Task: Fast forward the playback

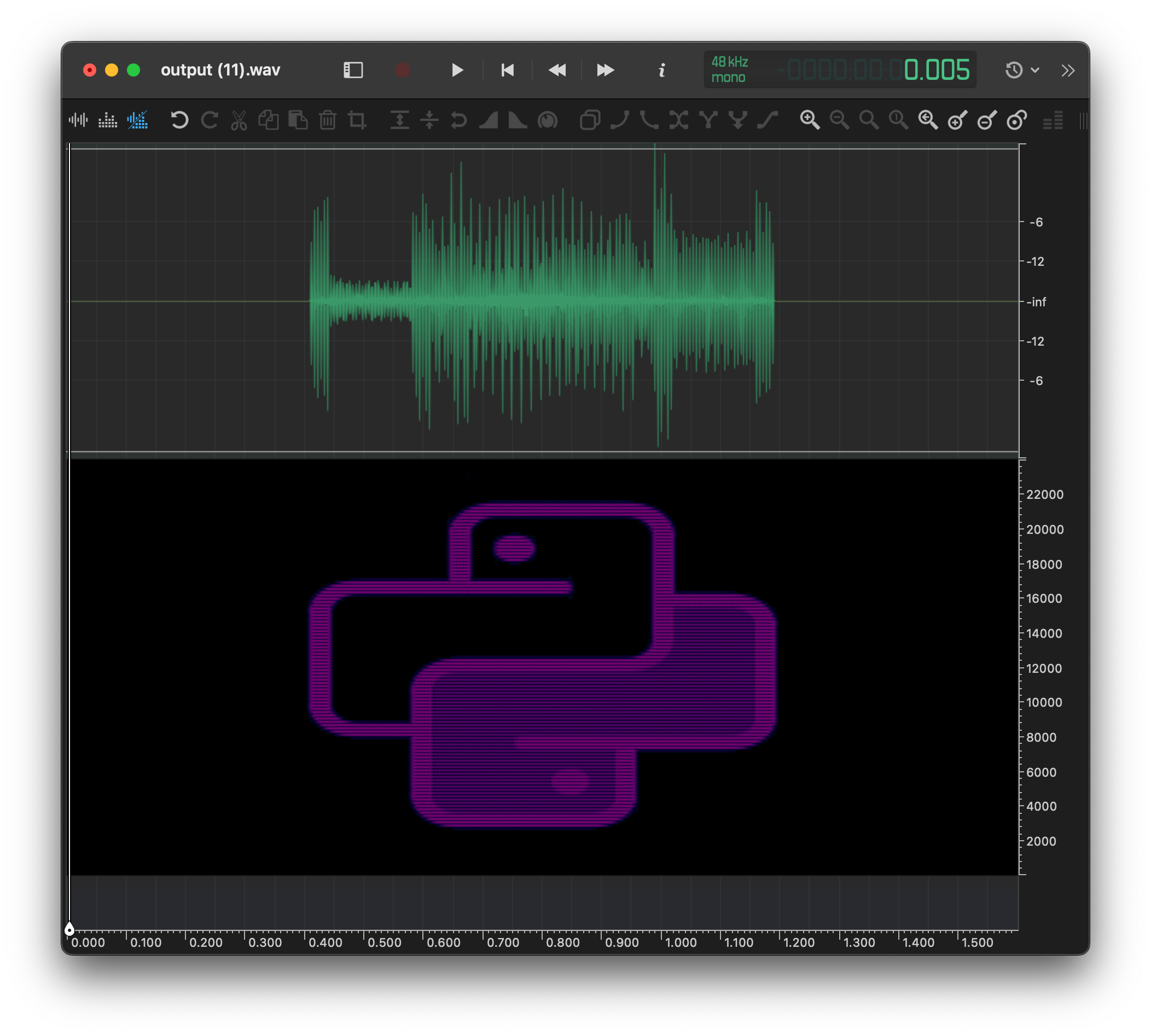Action: (x=605, y=70)
